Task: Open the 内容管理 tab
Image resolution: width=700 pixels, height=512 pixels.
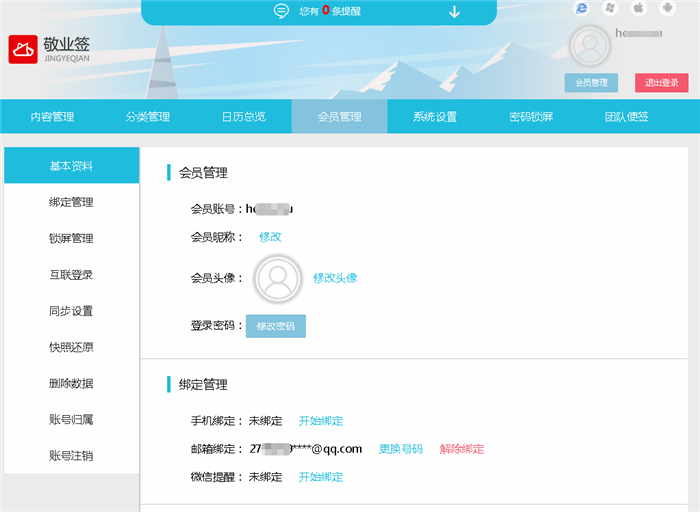Action: [52, 117]
